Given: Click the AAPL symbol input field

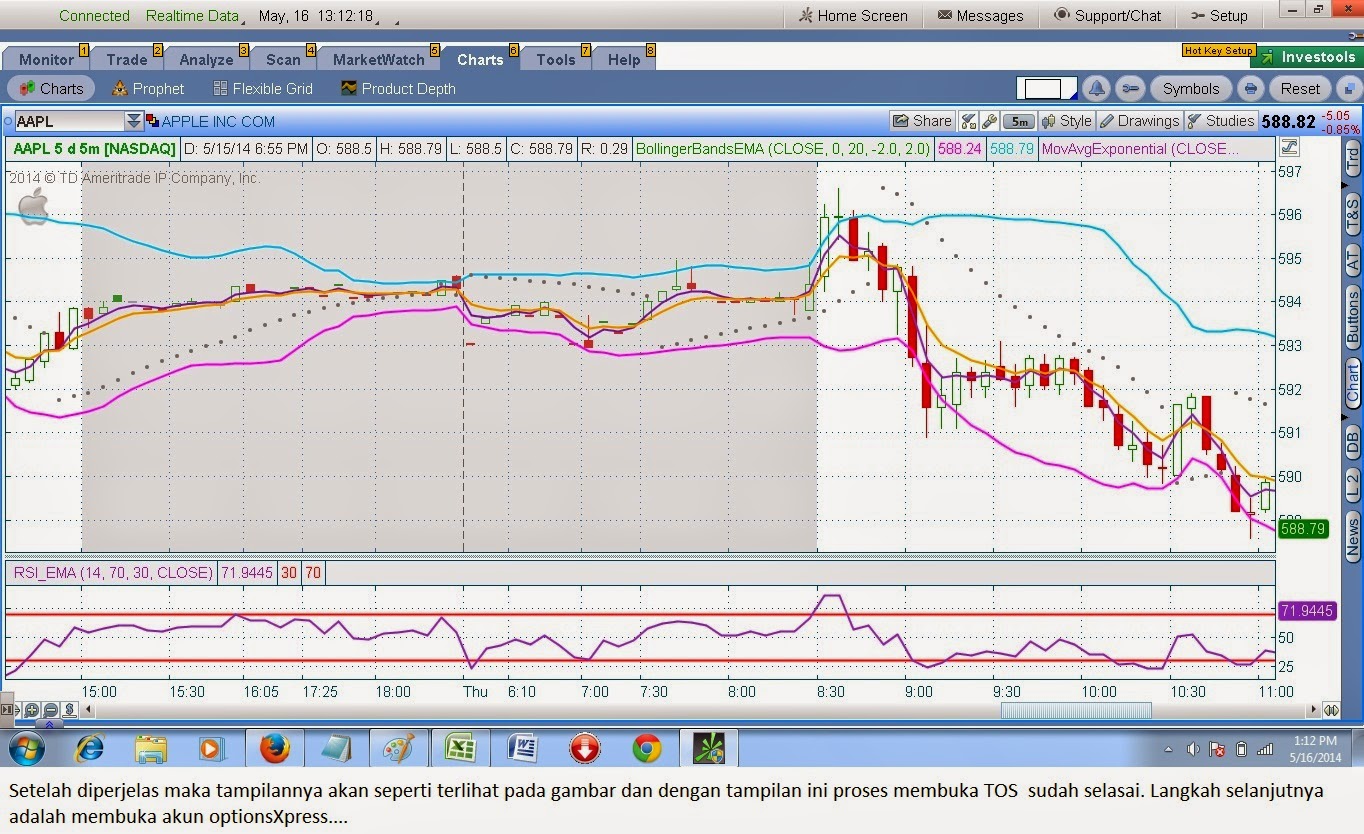Looking at the screenshot, I should coord(69,121).
